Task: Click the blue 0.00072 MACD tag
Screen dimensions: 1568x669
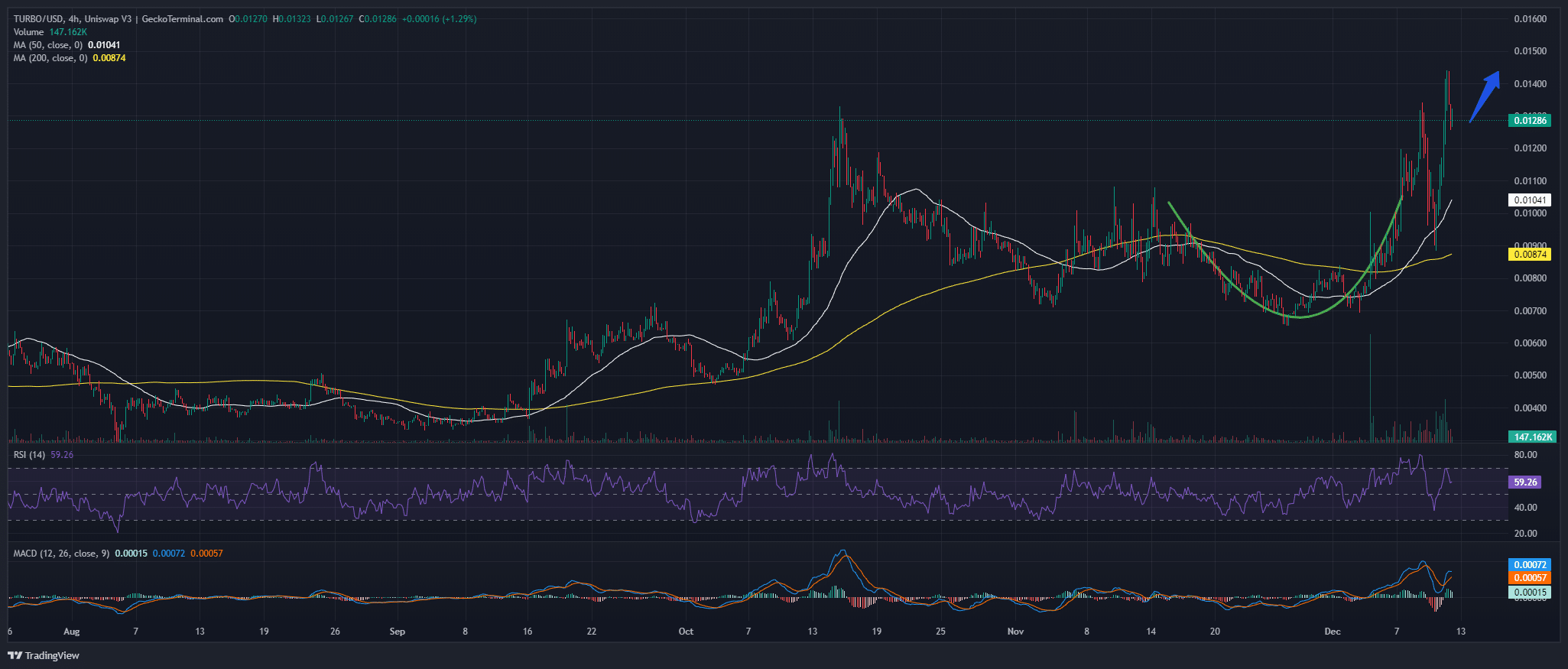Action: 1530,565
